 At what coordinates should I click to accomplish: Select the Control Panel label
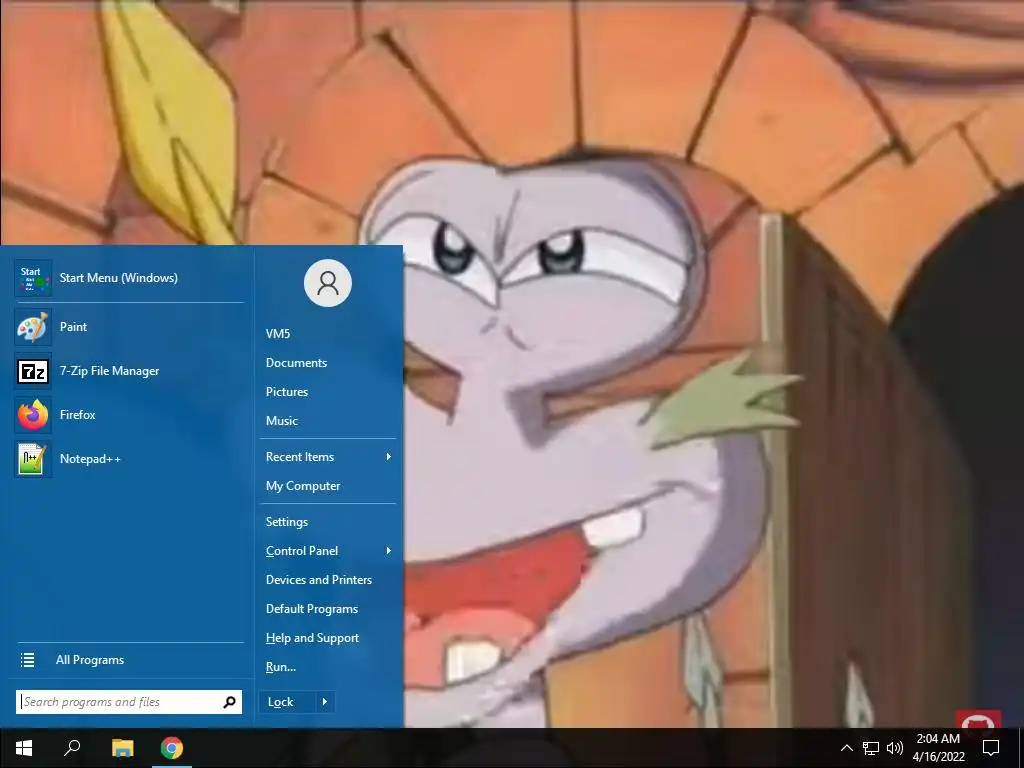tap(302, 551)
